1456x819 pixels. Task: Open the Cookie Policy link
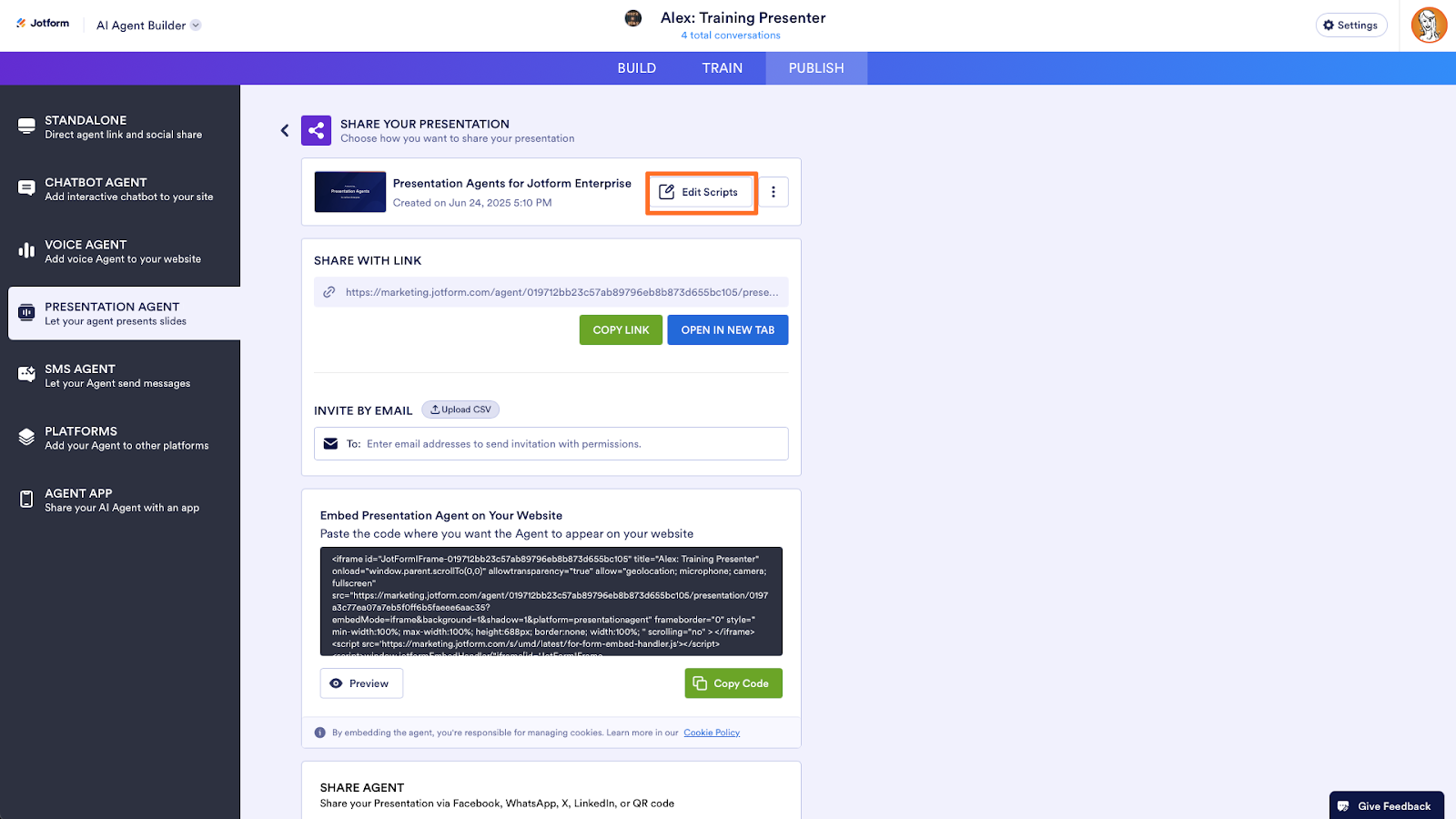pyautogui.click(x=712, y=733)
